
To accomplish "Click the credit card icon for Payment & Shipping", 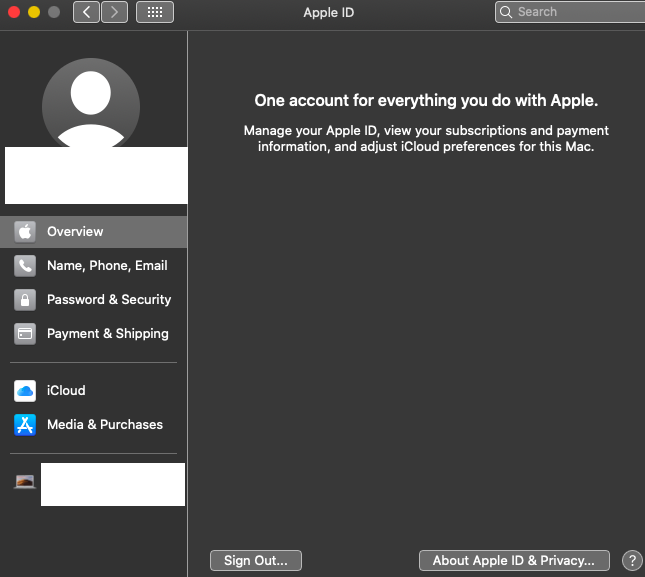I will (x=25, y=334).
